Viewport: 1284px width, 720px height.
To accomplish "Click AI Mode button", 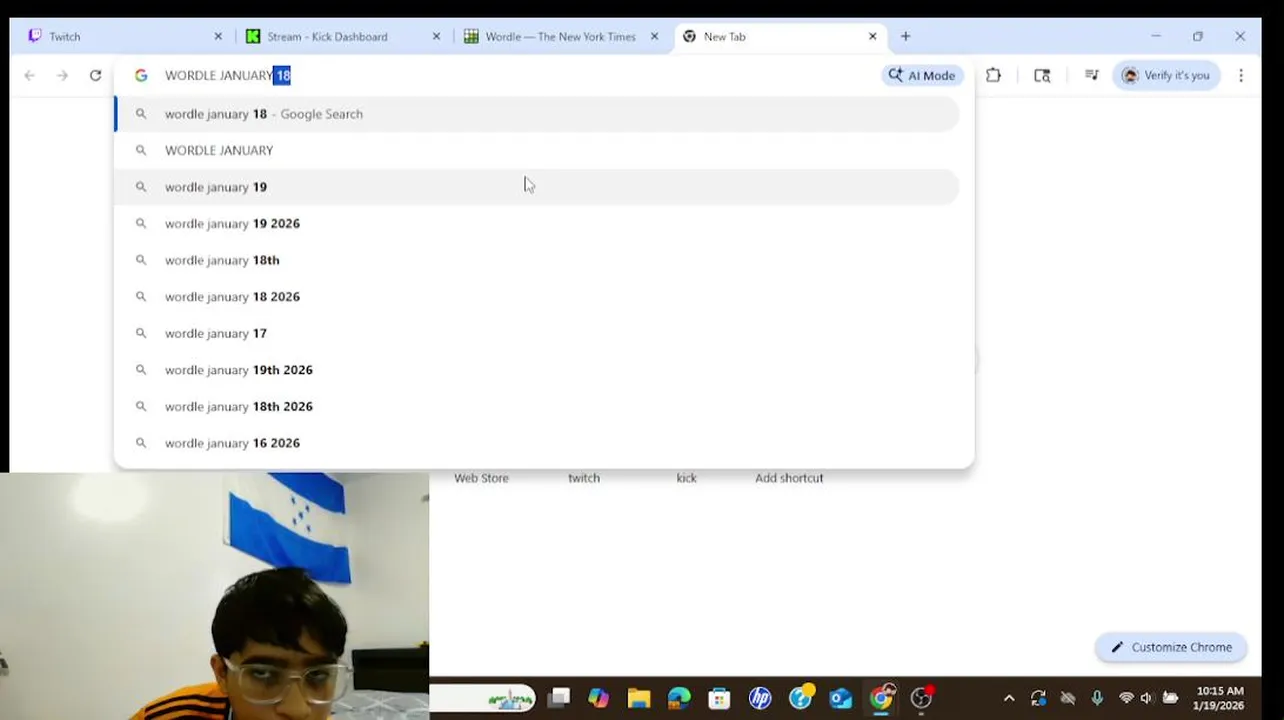I will tap(922, 75).
